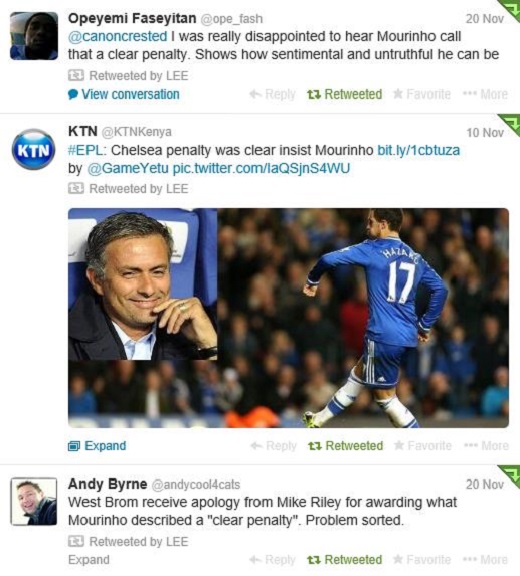Click retweet icon beside 'Retweeted by LEE' in Opeyemi tweet

pos(76,76)
